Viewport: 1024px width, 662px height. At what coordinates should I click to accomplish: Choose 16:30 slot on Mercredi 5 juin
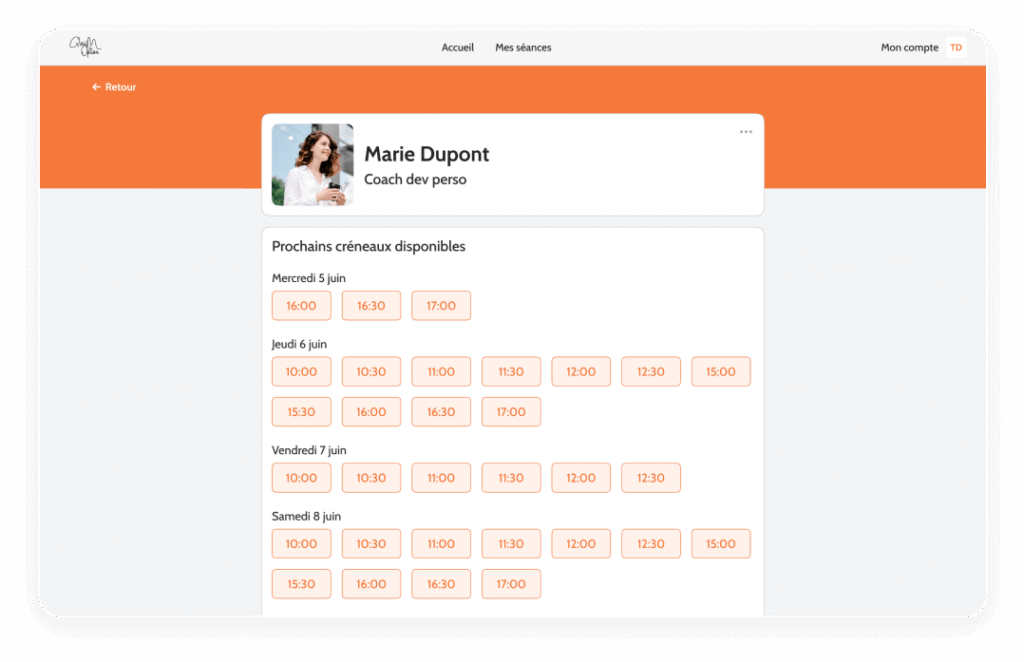pyautogui.click(x=371, y=306)
